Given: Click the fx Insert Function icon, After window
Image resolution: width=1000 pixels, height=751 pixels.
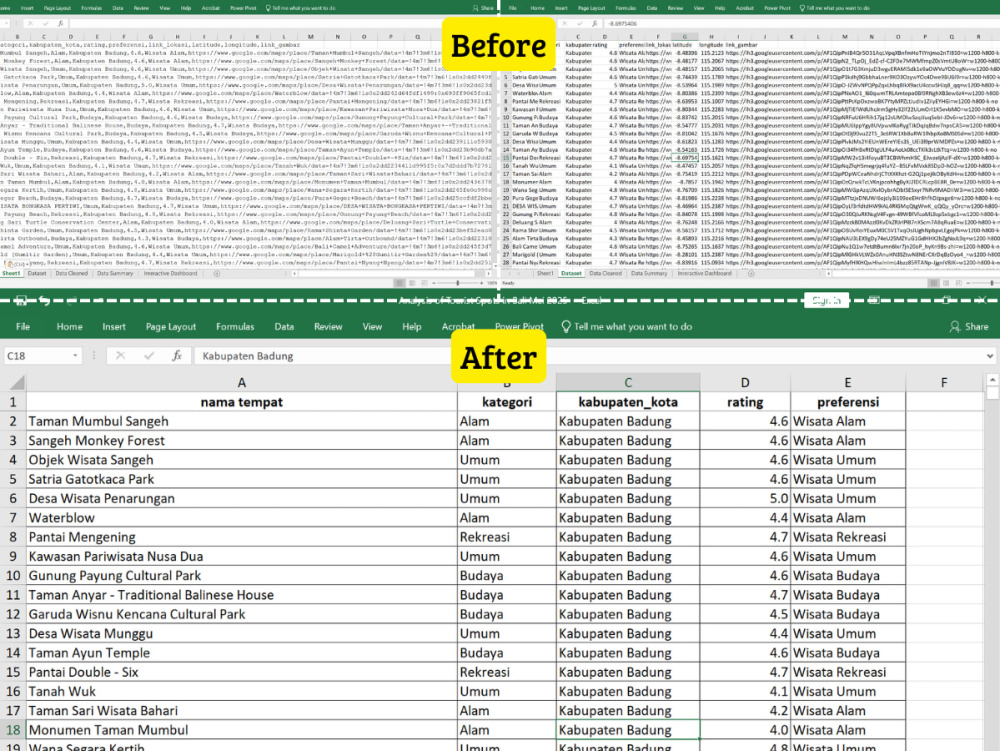Looking at the screenshot, I should [177, 356].
